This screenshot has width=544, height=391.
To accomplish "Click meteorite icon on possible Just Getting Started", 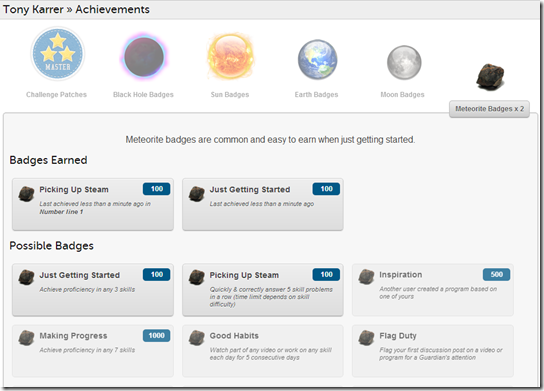I will (26, 278).
